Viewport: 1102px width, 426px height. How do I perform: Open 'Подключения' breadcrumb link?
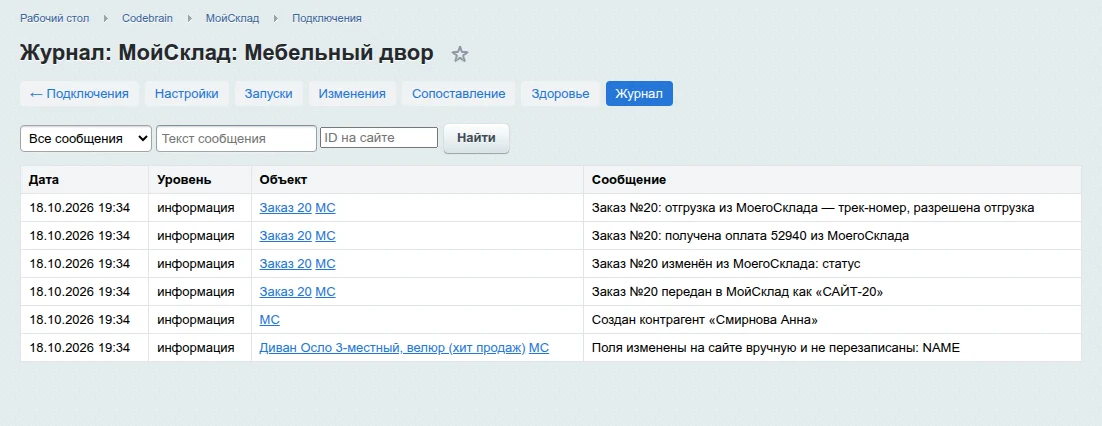(327, 18)
